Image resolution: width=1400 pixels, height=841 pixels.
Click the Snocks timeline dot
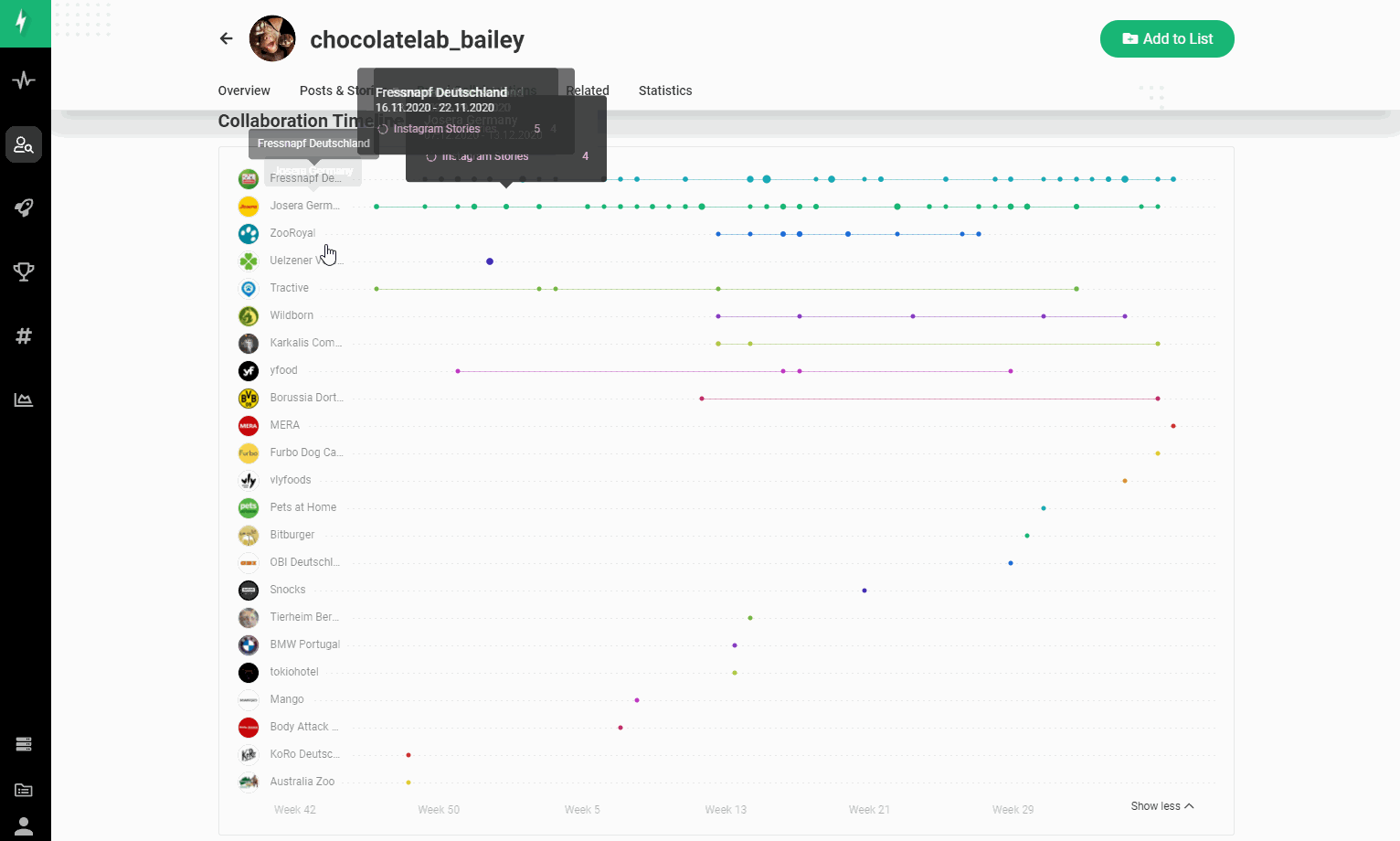click(864, 591)
